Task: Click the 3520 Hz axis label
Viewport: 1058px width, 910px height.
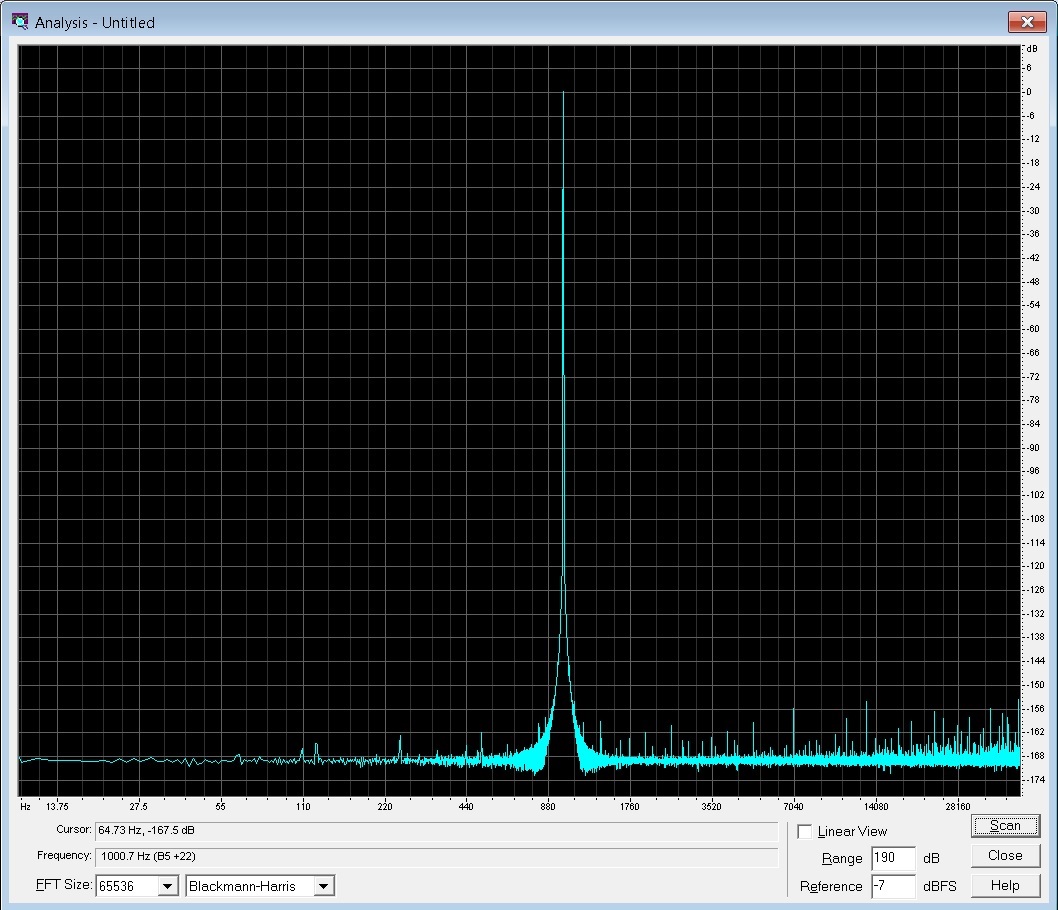Action: (x=711, y=806)
